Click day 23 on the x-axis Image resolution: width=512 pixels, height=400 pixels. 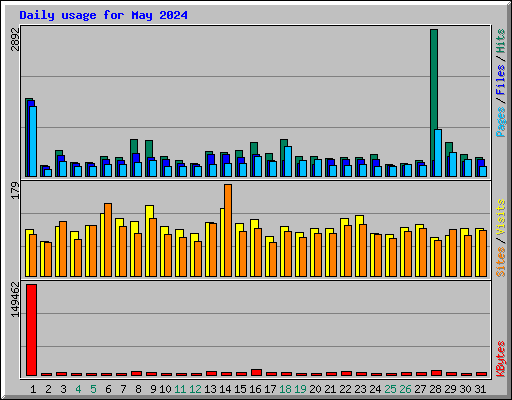coord(360,389)
